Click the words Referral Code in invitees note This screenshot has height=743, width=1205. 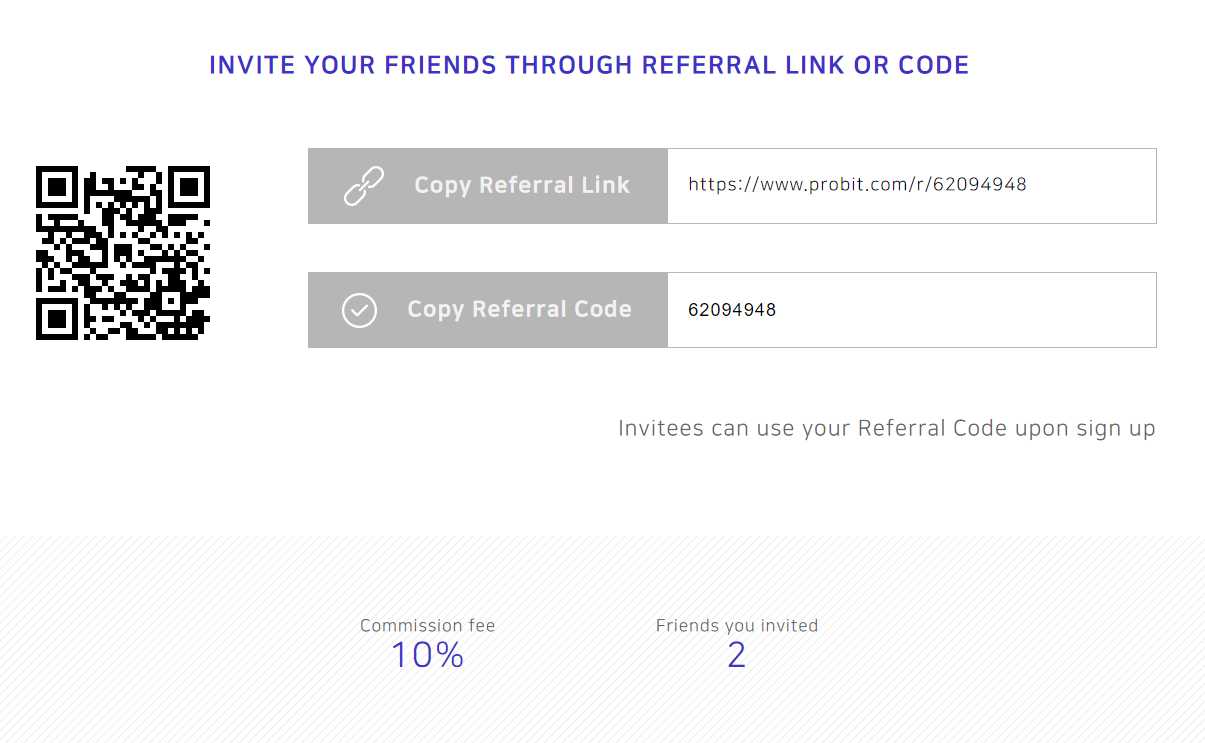pos(932,429)
